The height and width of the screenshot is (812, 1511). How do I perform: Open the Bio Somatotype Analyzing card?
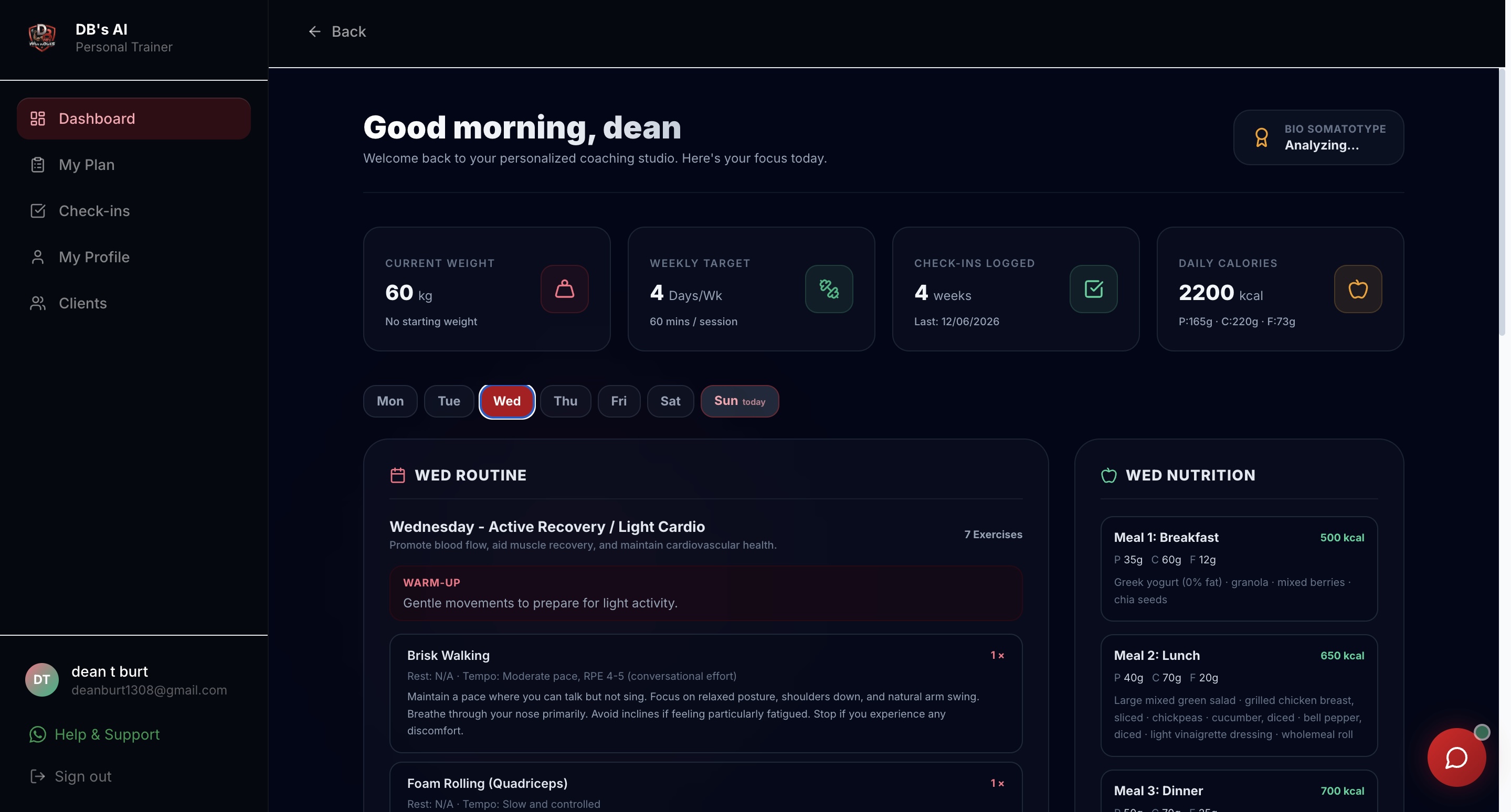(x=1318, y=137)
